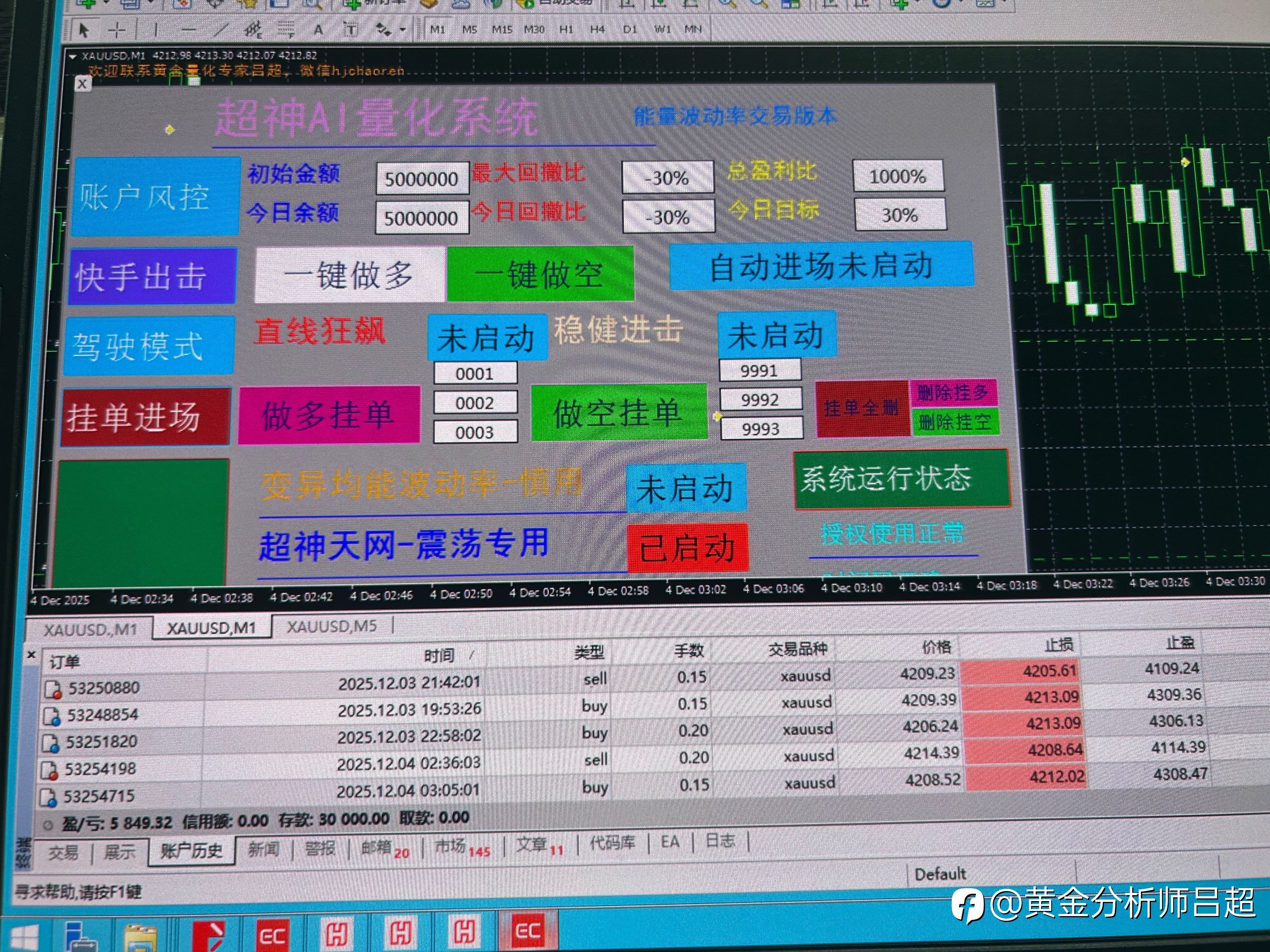This screenshot has width=1270, height=952.
Task: Open the equidistant channel tool
Action: 253,30
